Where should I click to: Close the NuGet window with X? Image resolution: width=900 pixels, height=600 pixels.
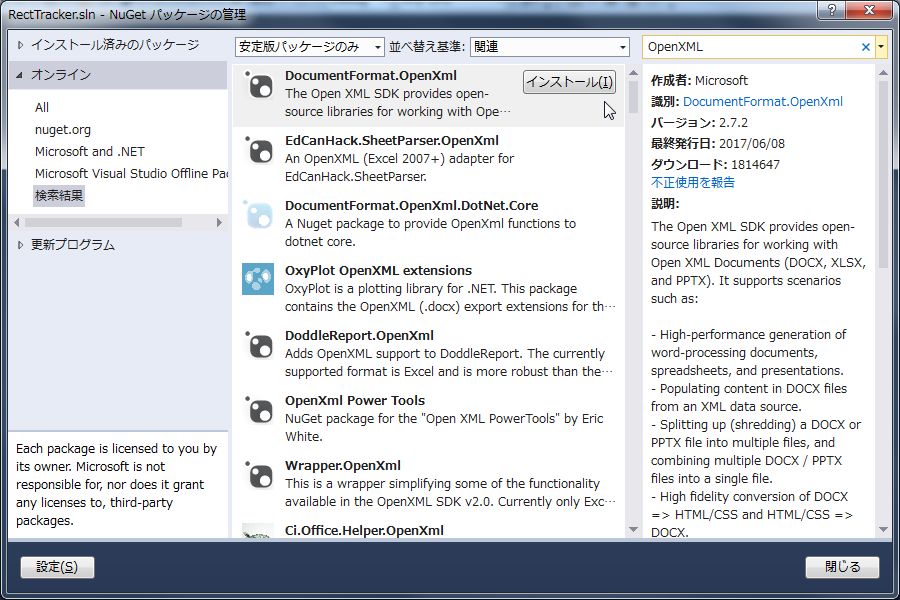[870, 10]
